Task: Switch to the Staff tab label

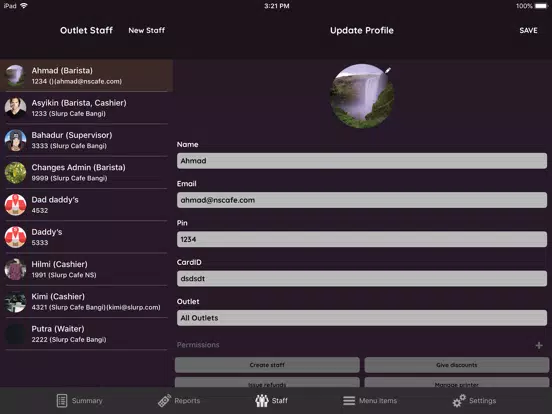Action: coord(280,401)
